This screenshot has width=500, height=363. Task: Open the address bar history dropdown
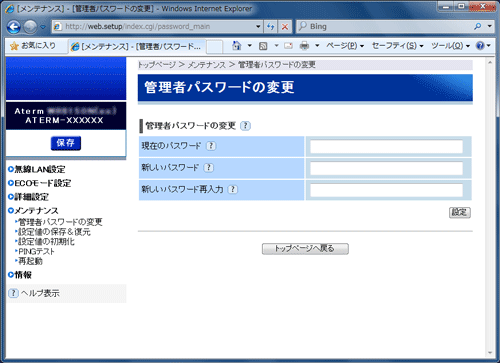click(258, 27)
